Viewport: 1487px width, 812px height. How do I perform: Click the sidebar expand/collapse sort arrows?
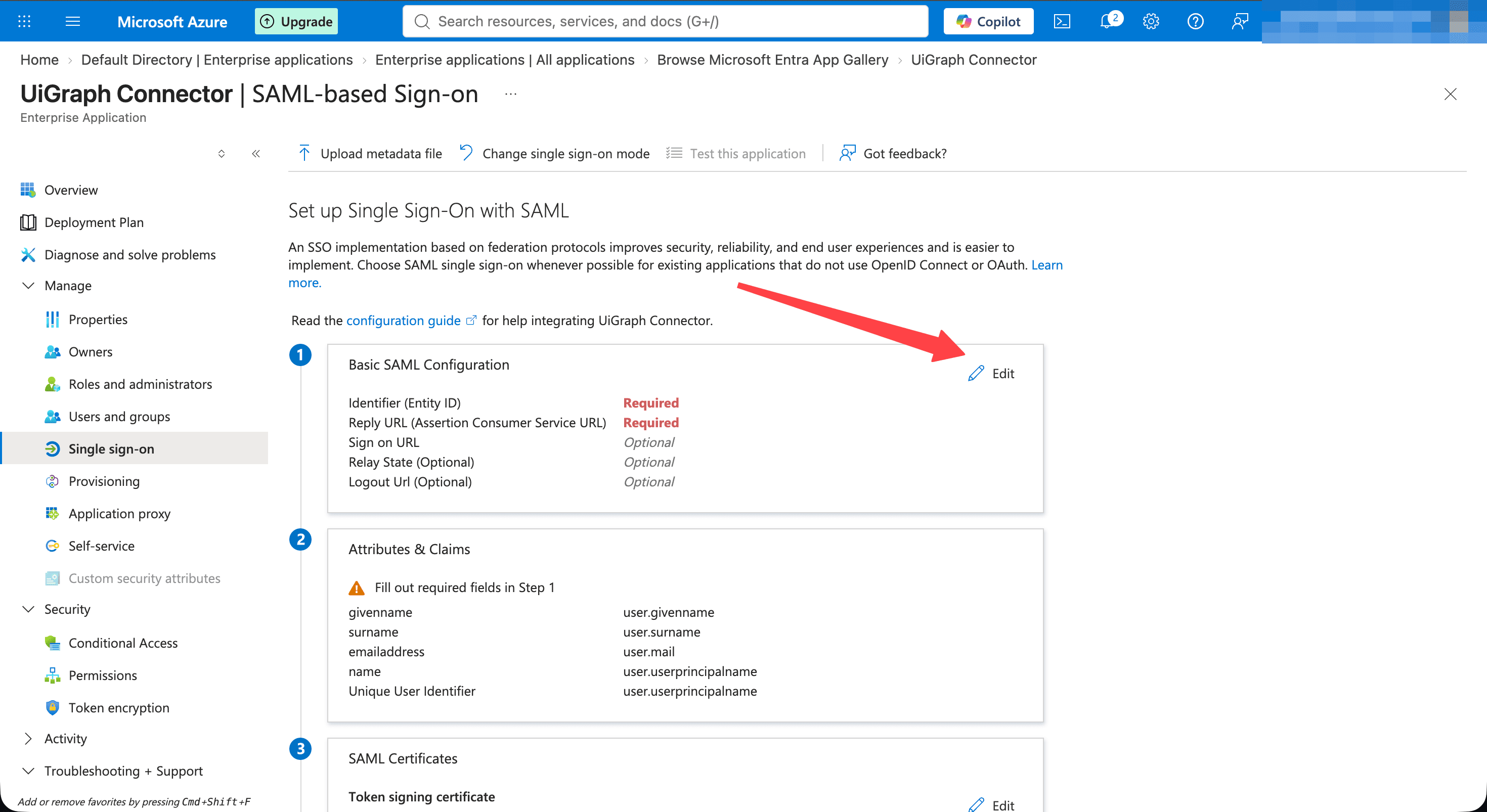point(221,154)
